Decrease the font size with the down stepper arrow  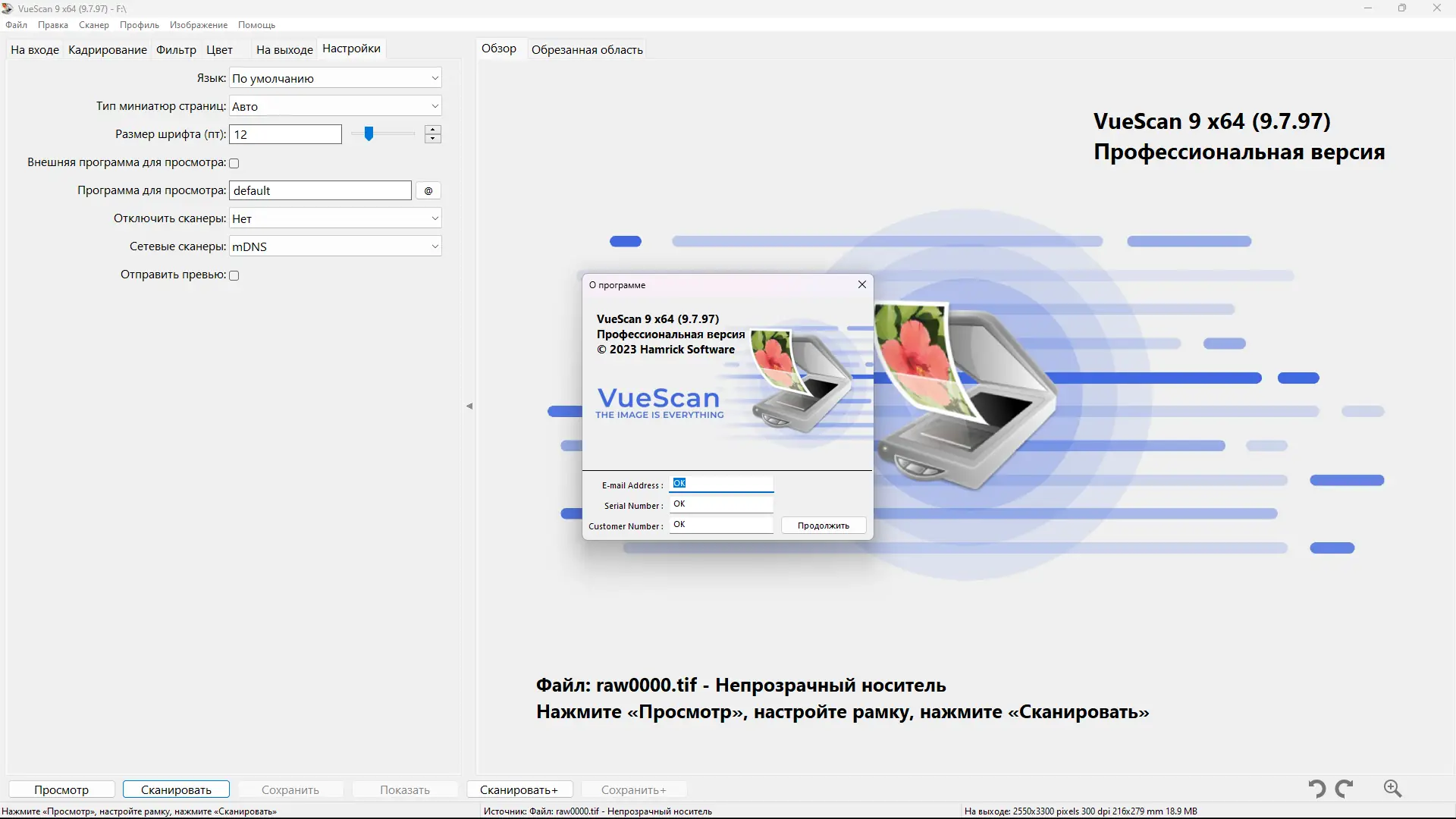433,139
